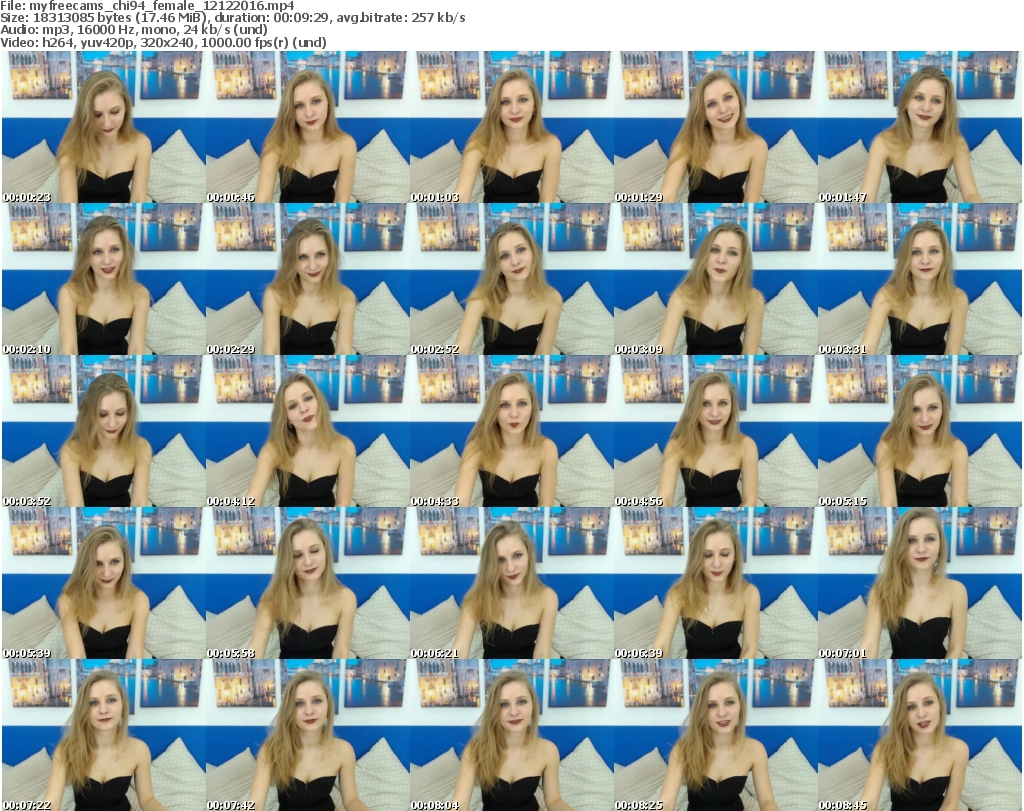The image size is (1024, 811).
Task: Choose the thumbnail frame stamped 00:05:39
Action: click(x=104, y=583)
